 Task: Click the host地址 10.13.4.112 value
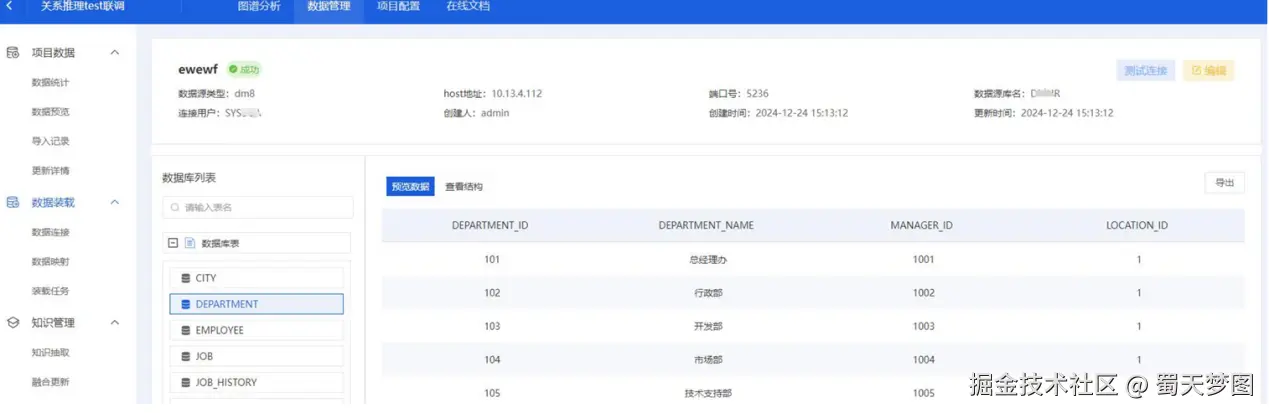coord(516,93)
